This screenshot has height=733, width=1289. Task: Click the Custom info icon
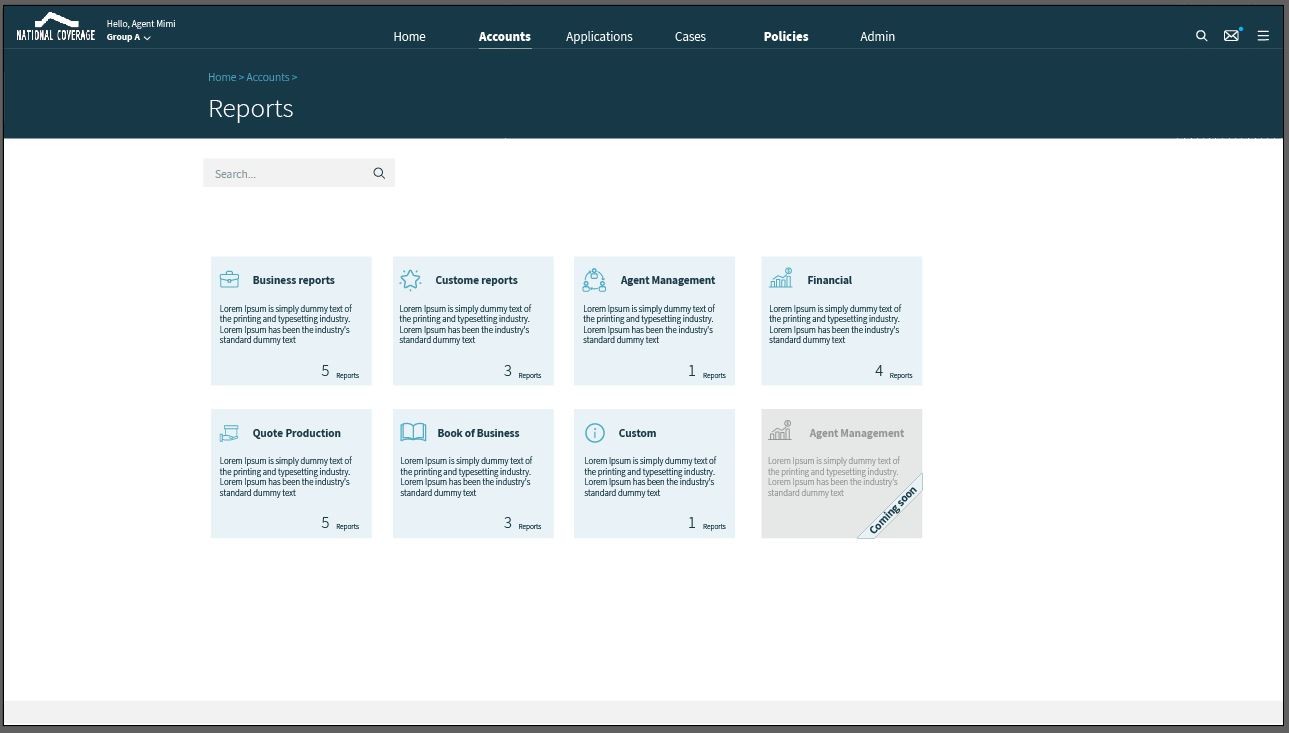tap(595, 433)
